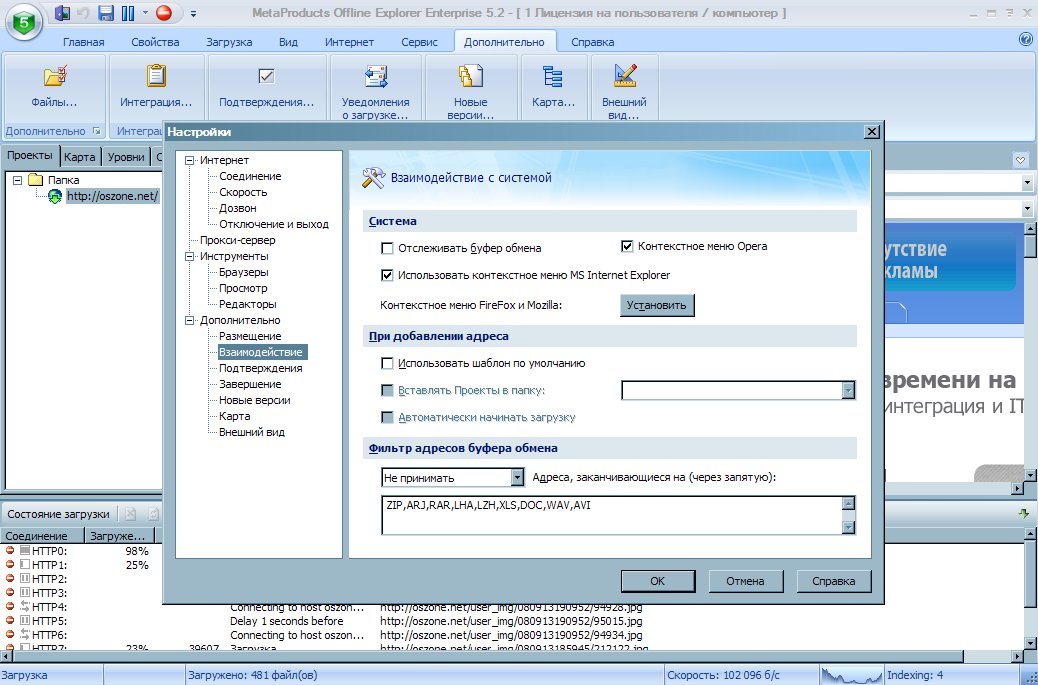The width and height of the screenshot is (1038, 685).
Task: Click the Папка folder icon in projects tree
Action: [x=36, y=179]
